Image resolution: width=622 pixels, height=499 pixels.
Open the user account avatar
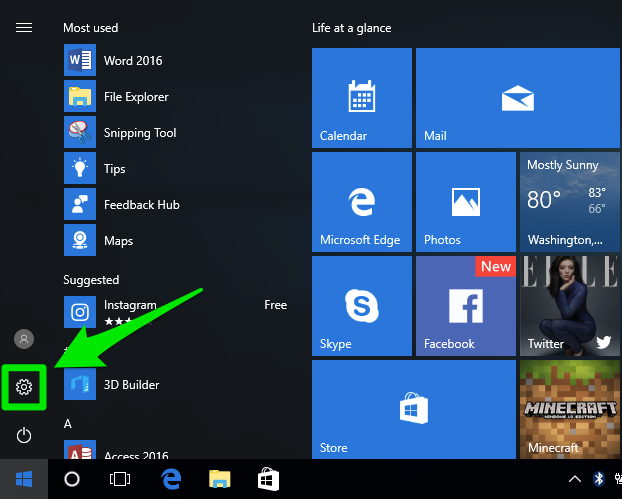pos(24,339)
